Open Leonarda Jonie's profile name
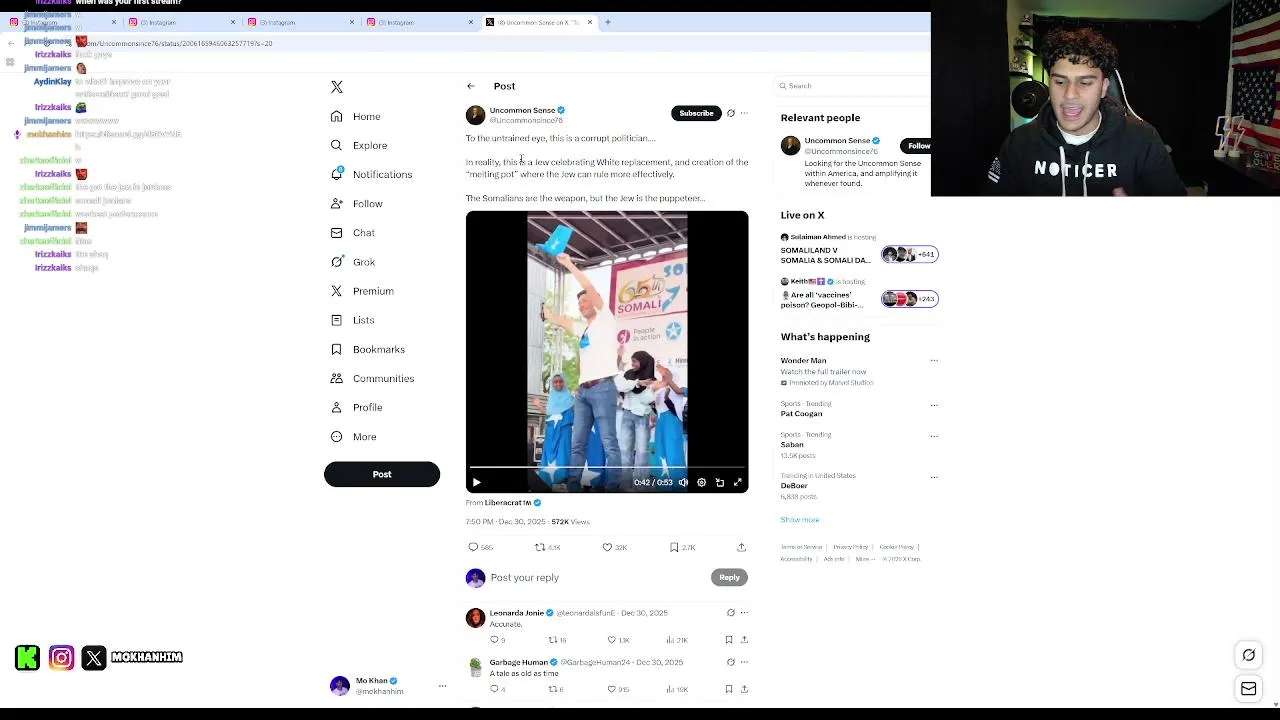Screen dimensions: 1280x720 pyautogui.click(x=517, y=613)
